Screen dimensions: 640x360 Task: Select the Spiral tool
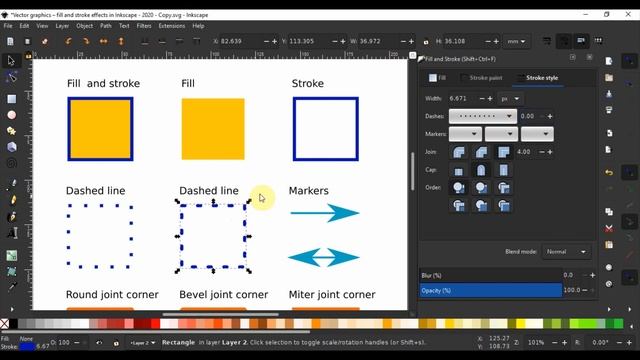pyautogui.click(x=11, y=163)
